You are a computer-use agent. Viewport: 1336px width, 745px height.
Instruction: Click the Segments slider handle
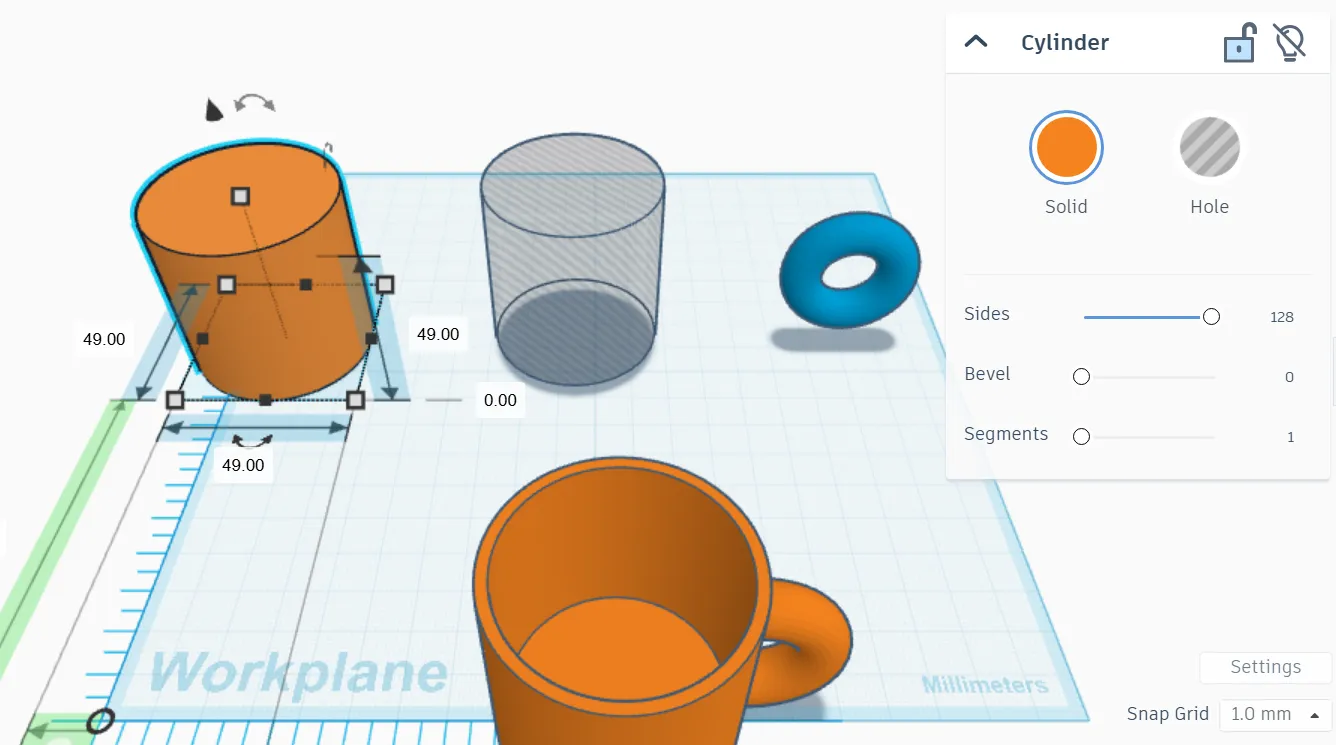point(1081,437)
